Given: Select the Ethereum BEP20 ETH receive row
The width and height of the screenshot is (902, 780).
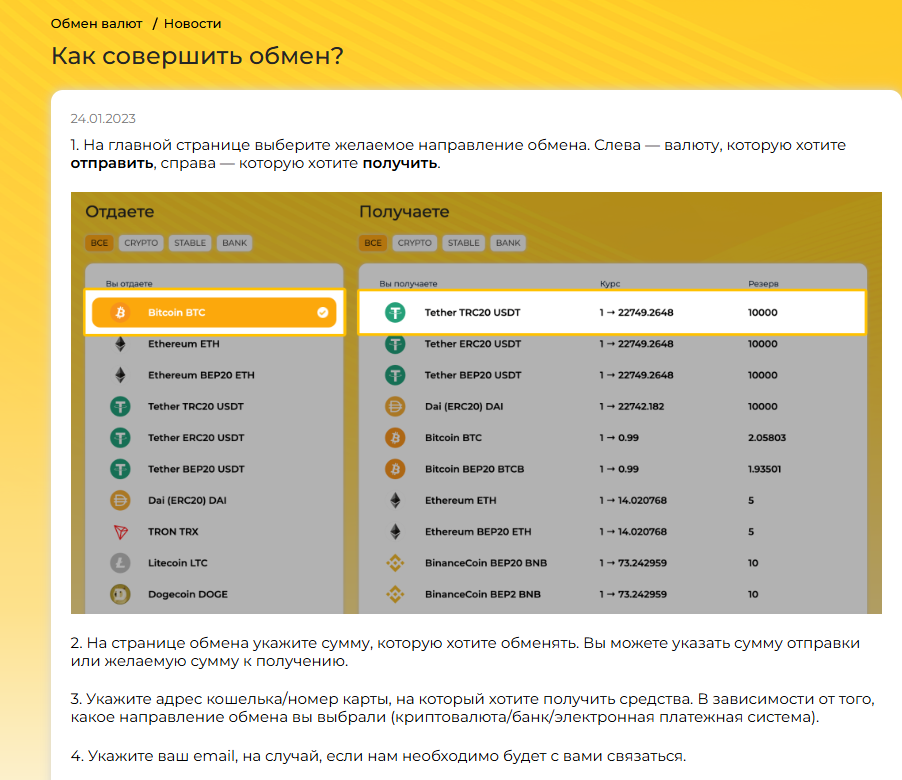Looking at the screenshot, I should coord(613,532).
